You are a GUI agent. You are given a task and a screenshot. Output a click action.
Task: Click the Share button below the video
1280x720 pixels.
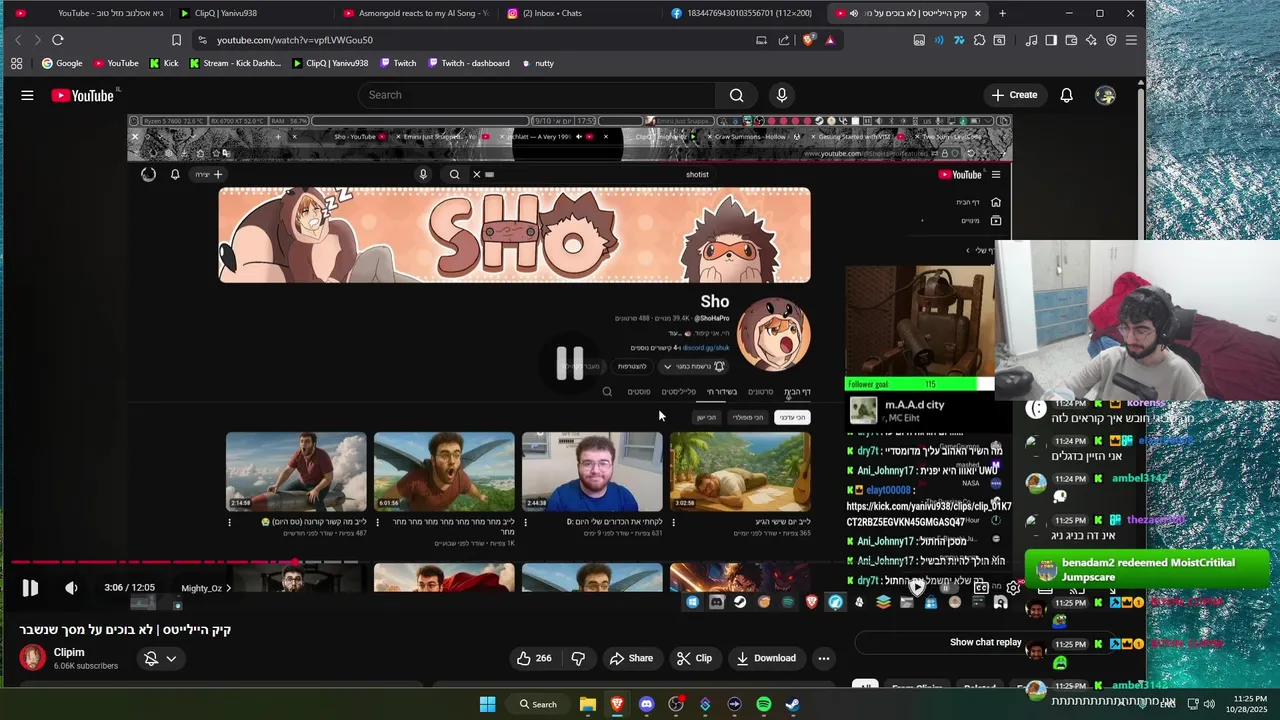pos(631,658)
